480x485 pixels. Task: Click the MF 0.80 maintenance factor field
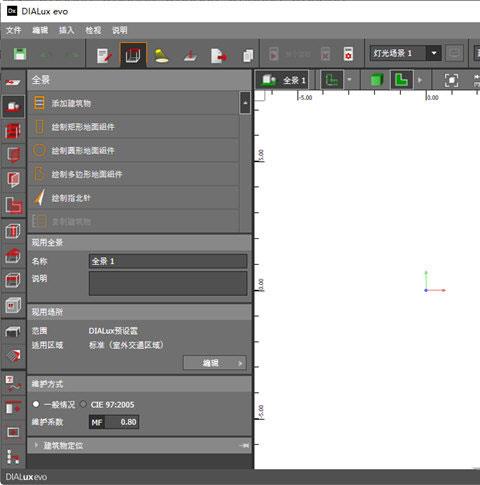tap(114, 422)
